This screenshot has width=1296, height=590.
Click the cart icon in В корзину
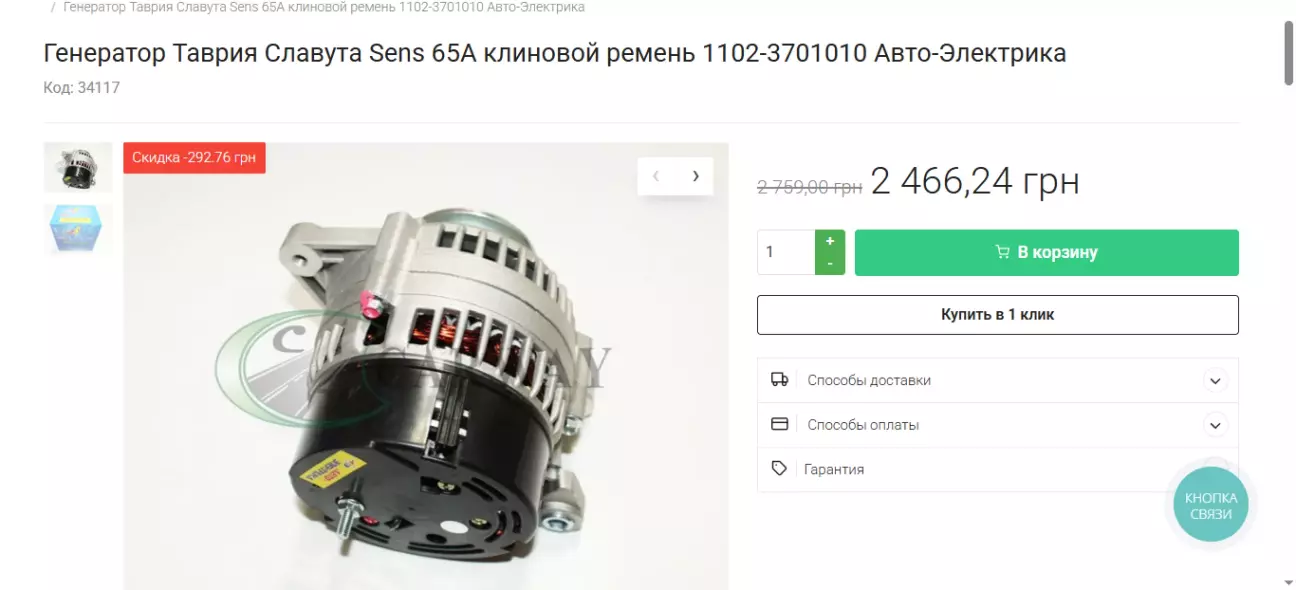[x=1002, y=252]
